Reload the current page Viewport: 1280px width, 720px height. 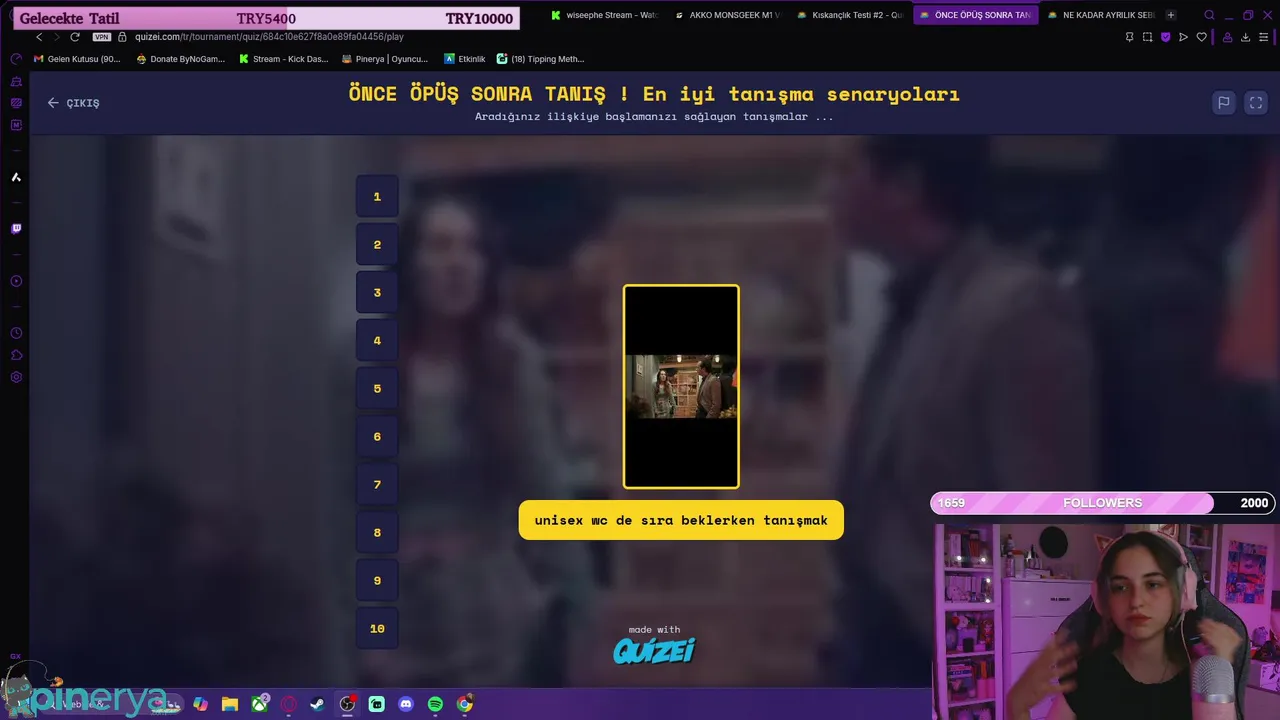74,37
